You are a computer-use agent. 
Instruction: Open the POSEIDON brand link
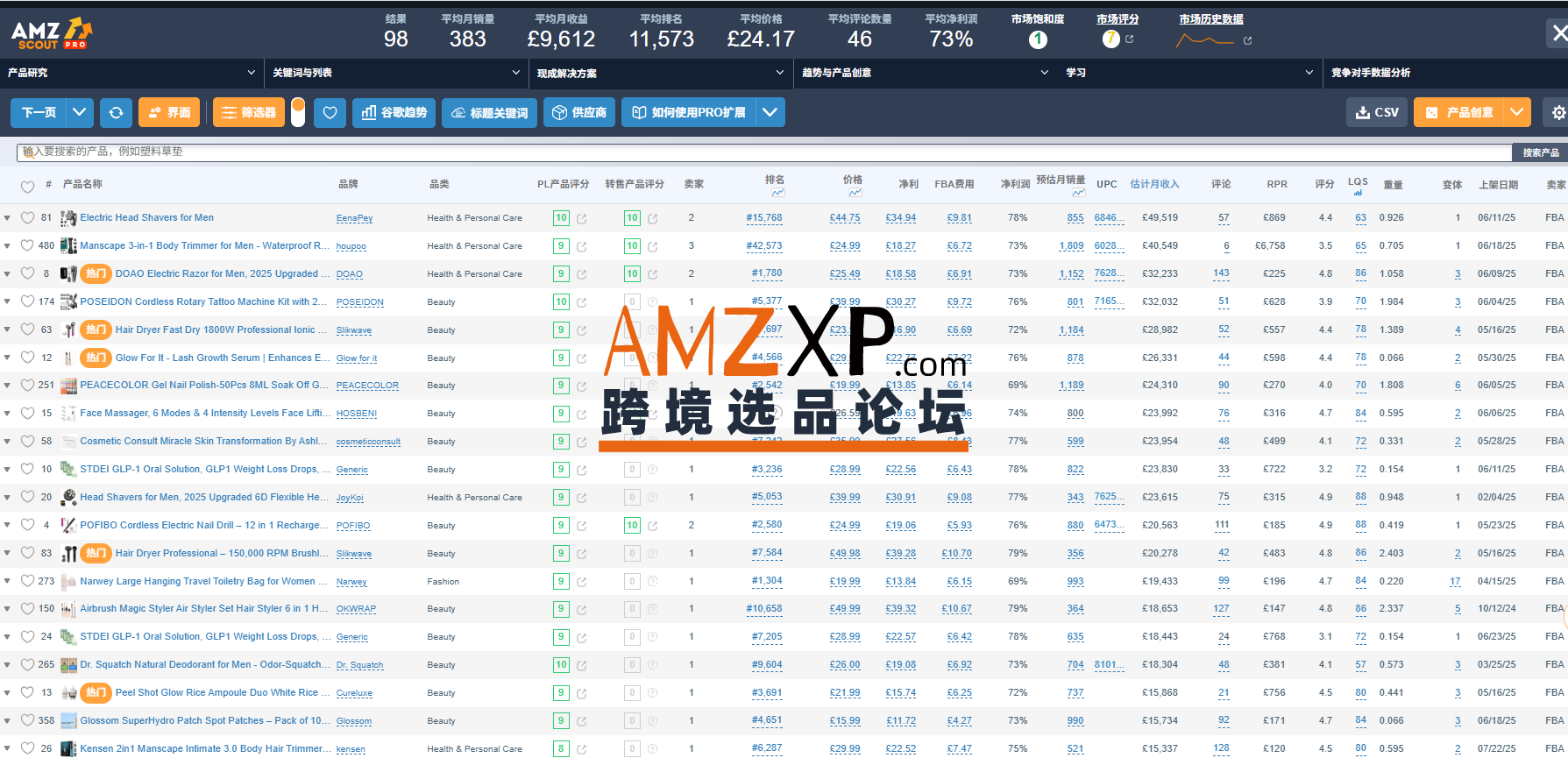(359, 302)
